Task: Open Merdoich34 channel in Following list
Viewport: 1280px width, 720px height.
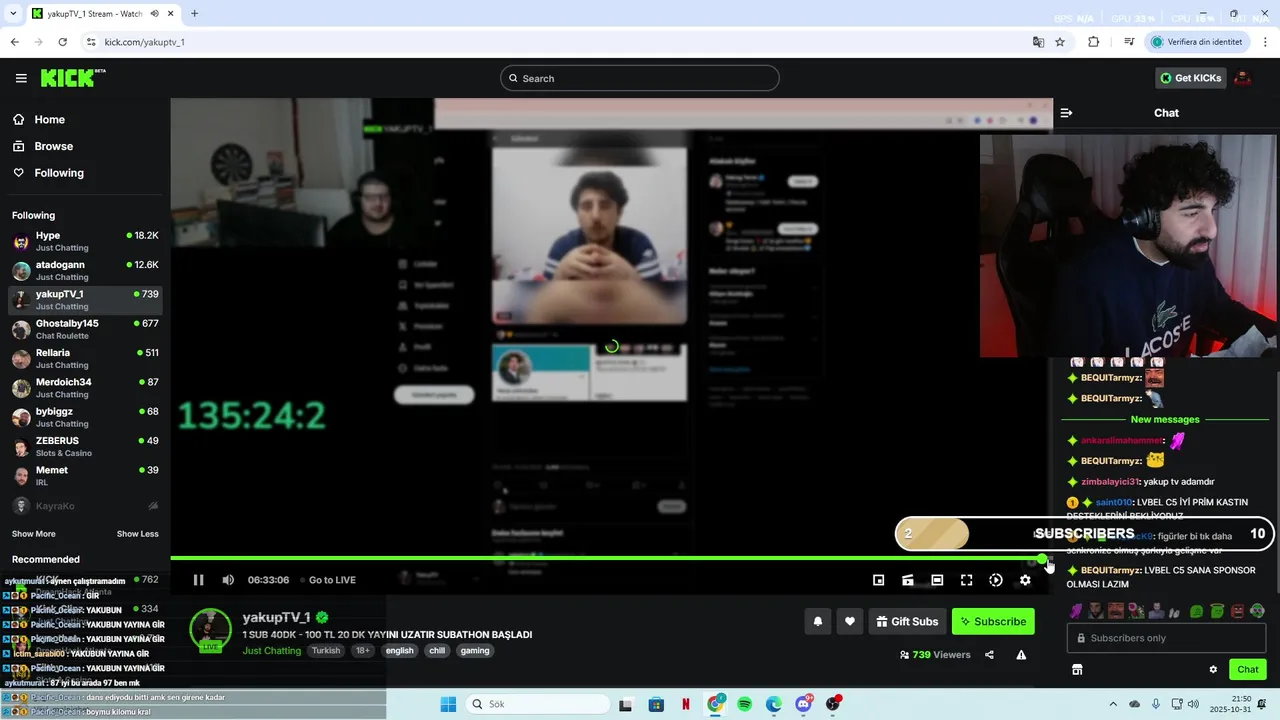Action: click(85, 387)
